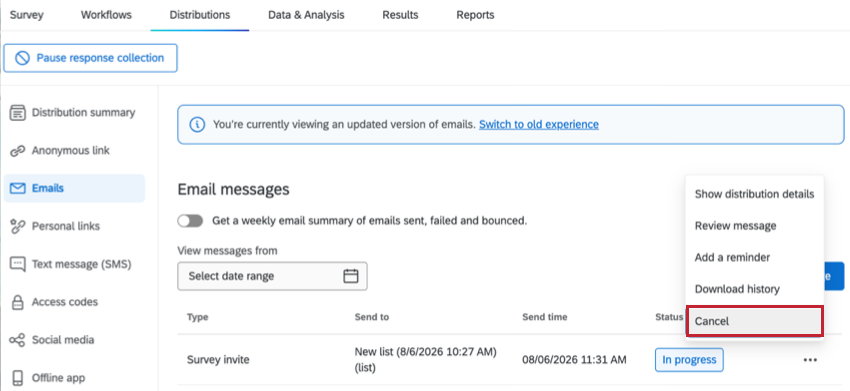Click the Send time column header
Image resolution: width=850 pixels, height=391 pixels.
coord(545,317)
